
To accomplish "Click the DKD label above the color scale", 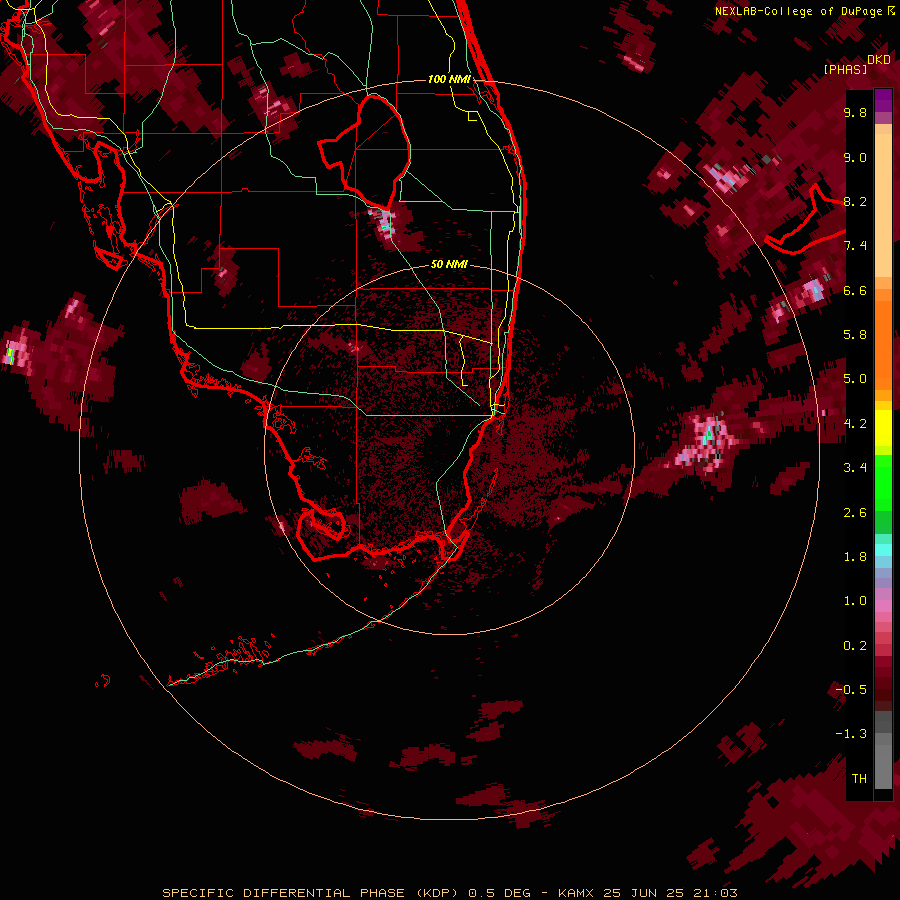I will 879,60.
